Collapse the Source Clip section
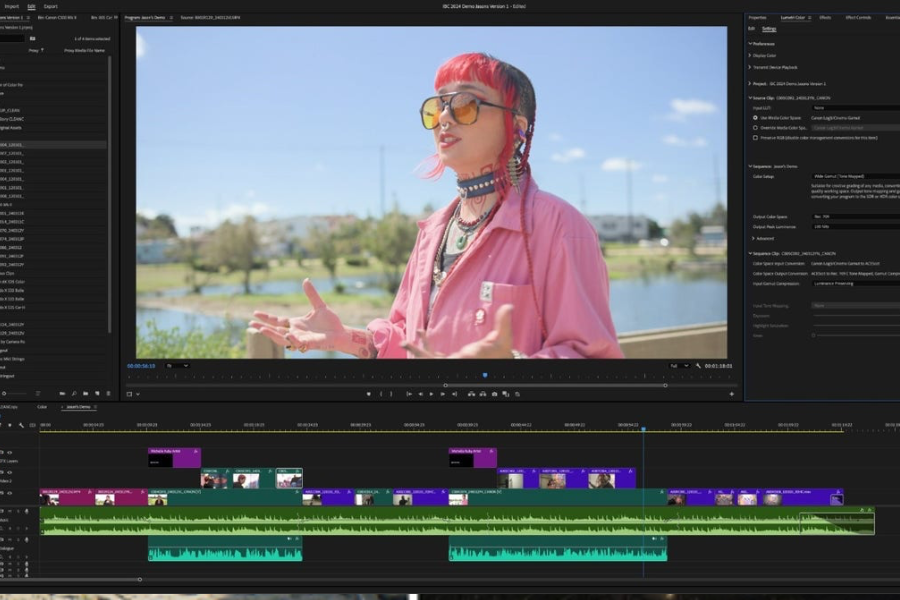The image size is (900, 600). tap(750, 98)
